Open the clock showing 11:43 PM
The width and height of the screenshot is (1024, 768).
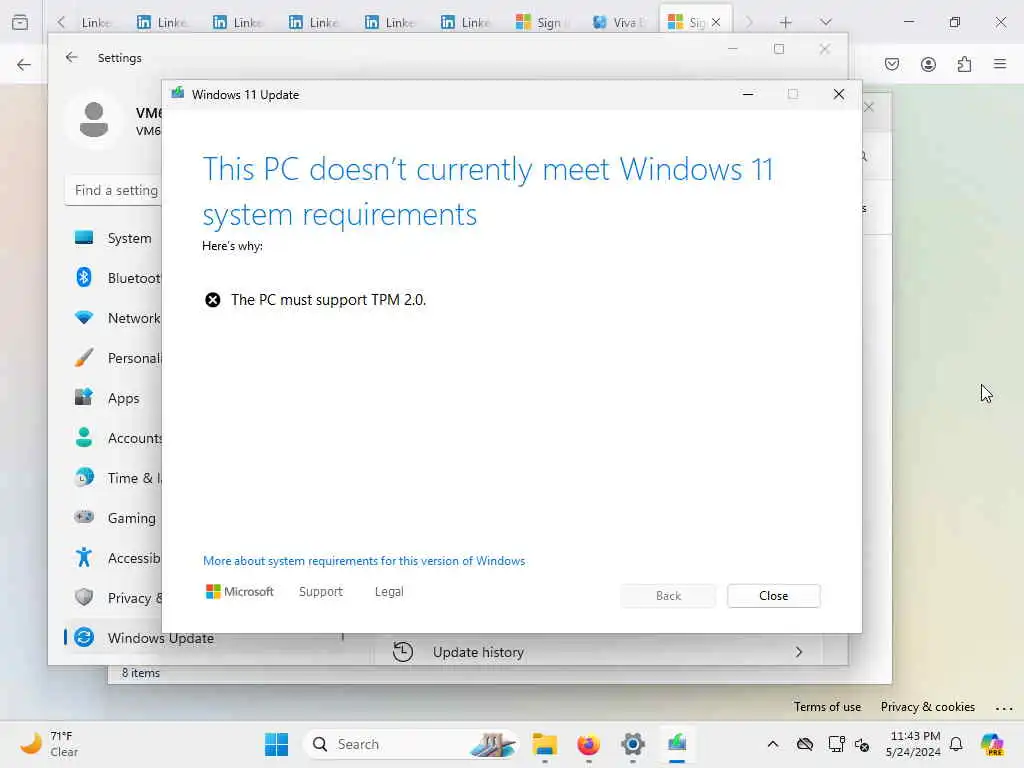tap(914, 744)
